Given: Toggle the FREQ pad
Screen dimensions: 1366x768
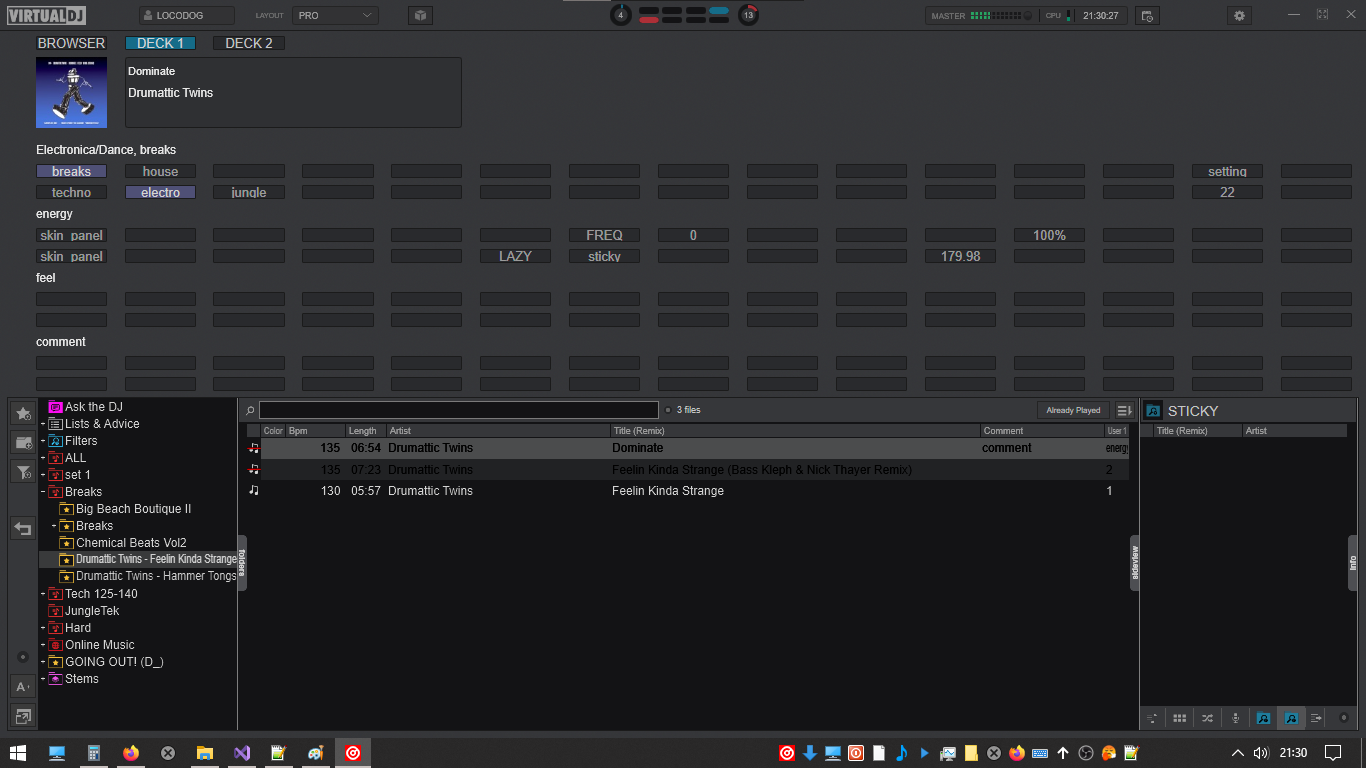Looking at the screenshot, I should (x=604, y=235).
